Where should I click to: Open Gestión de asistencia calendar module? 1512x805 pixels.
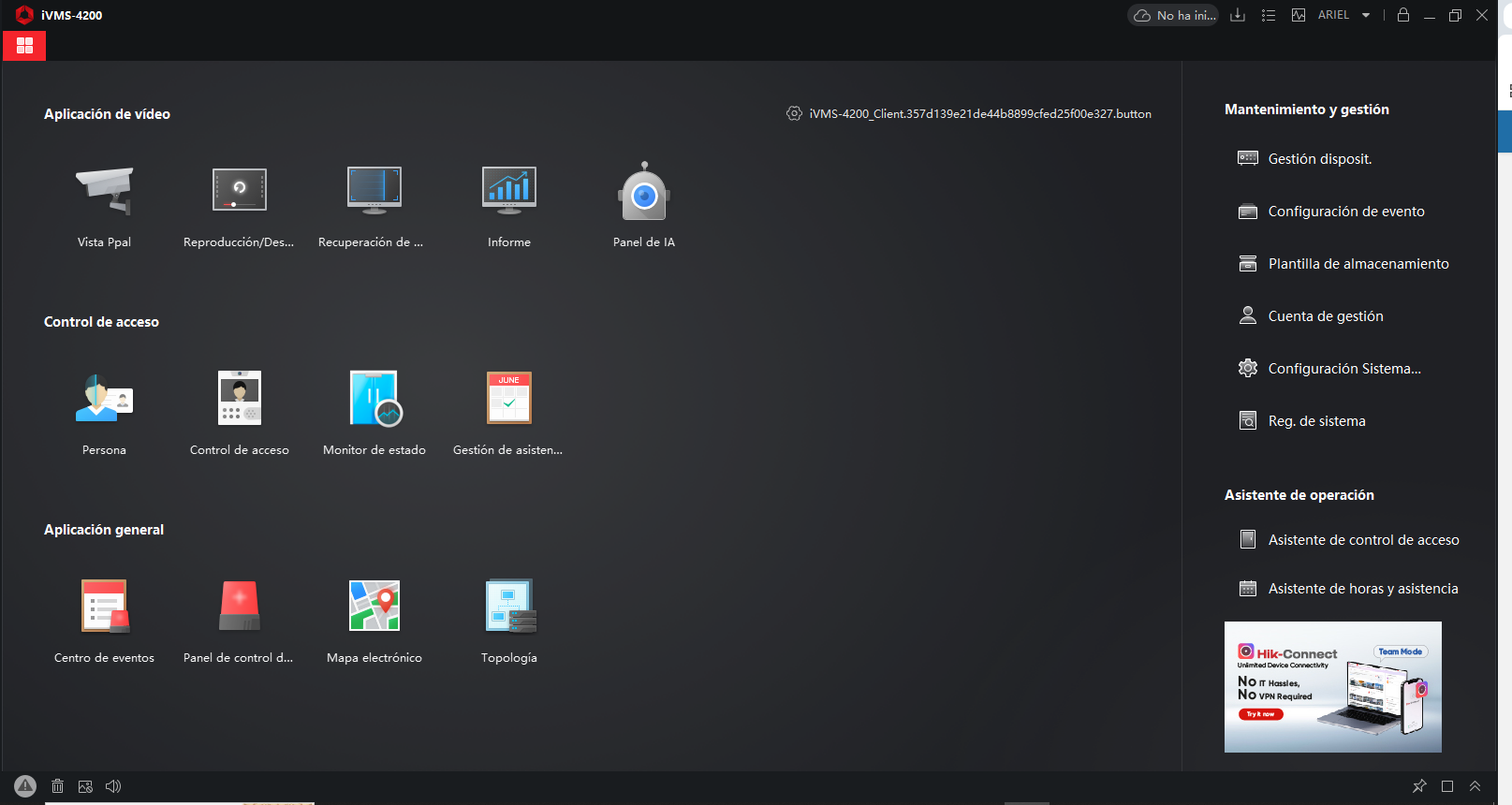(508, 400)
